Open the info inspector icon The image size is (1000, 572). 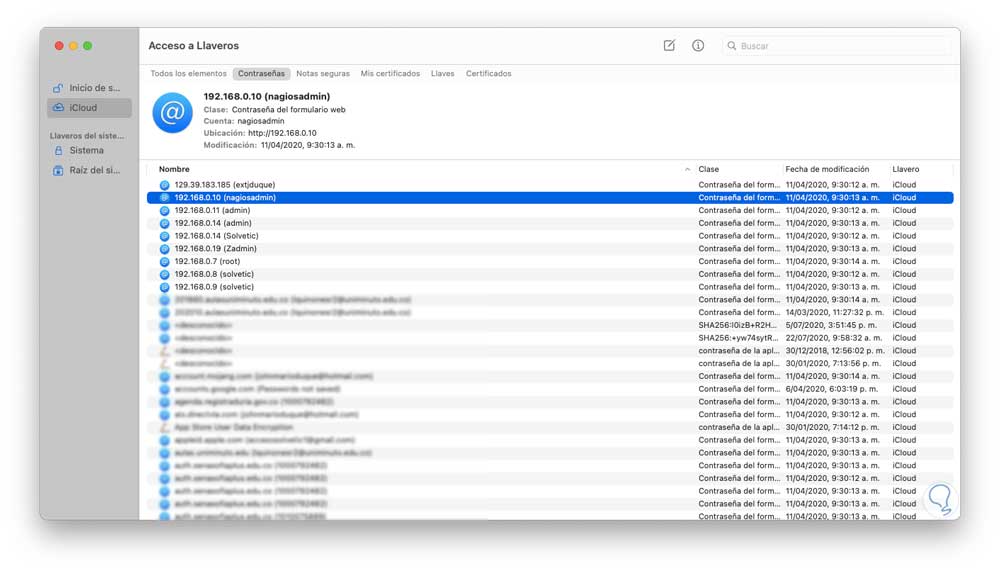tap(698, 45)
